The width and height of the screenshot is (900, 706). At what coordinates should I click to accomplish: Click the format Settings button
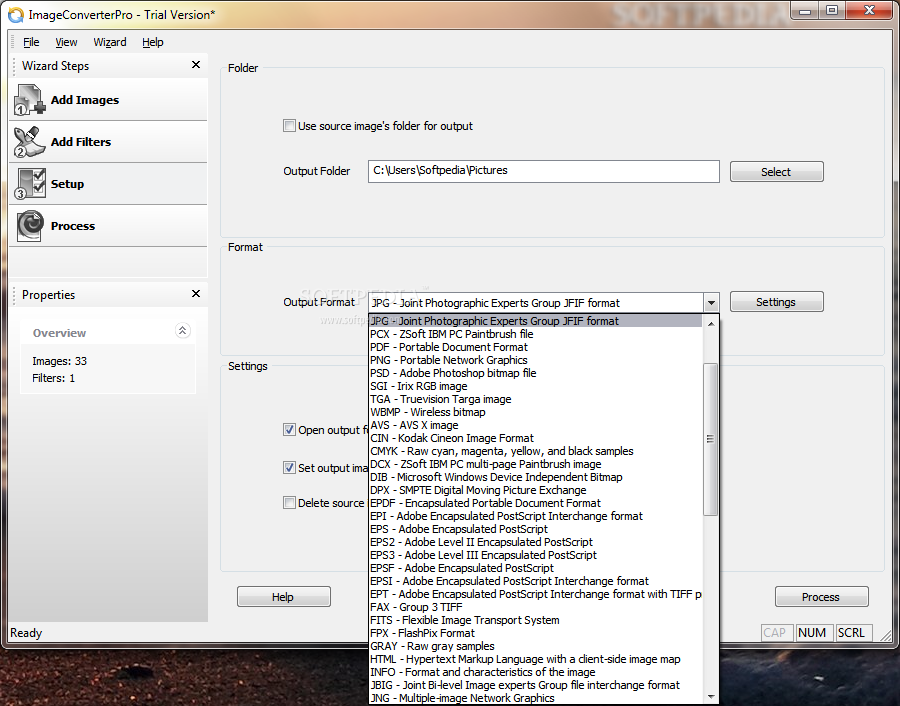click(777, 302)
